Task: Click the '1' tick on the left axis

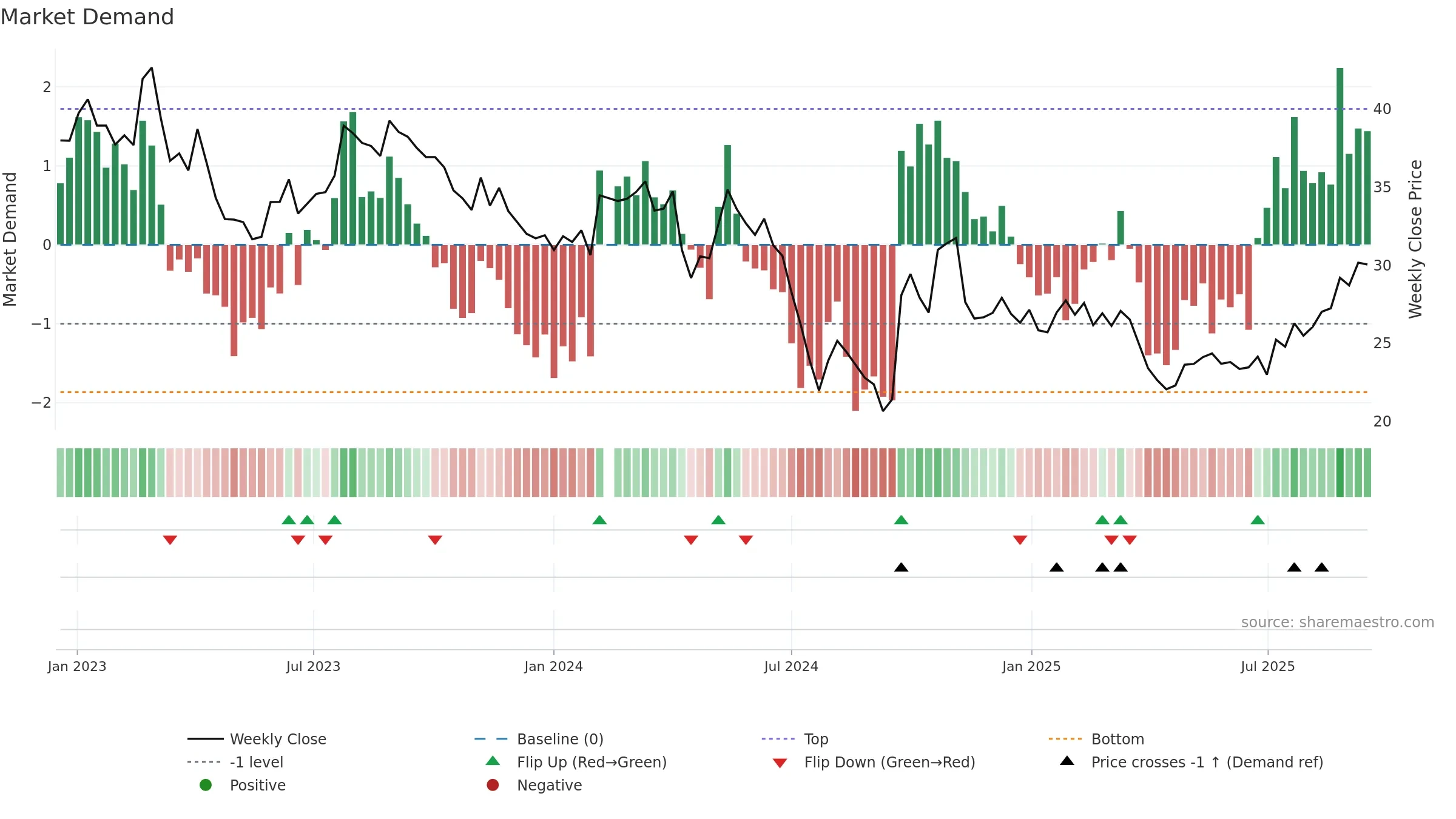Action: coord(47,166)
